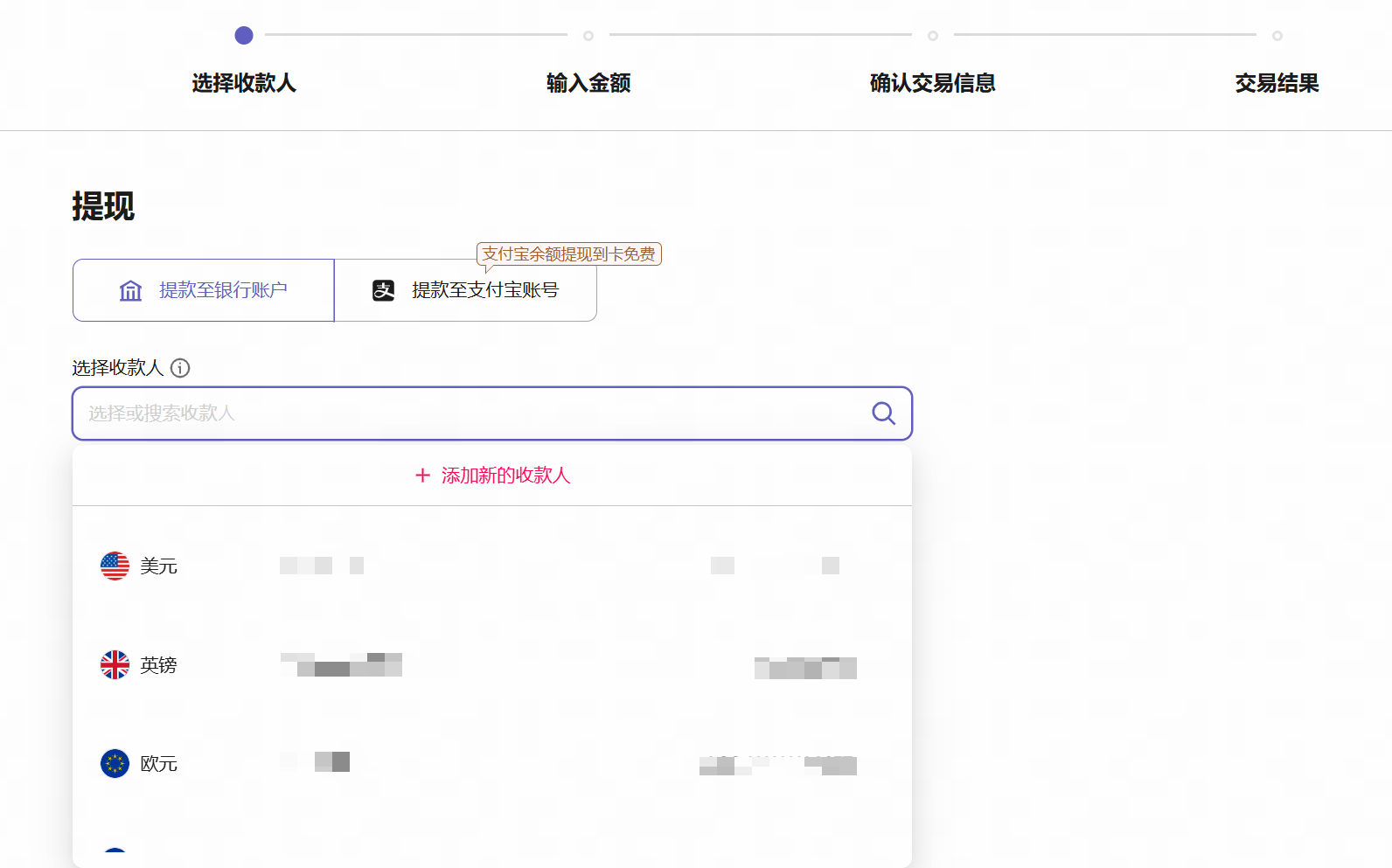Click the plus icon for adding payee
The width and height of the screenshot is (1392, 868).
pyautogui.click(x=423, y=476)
